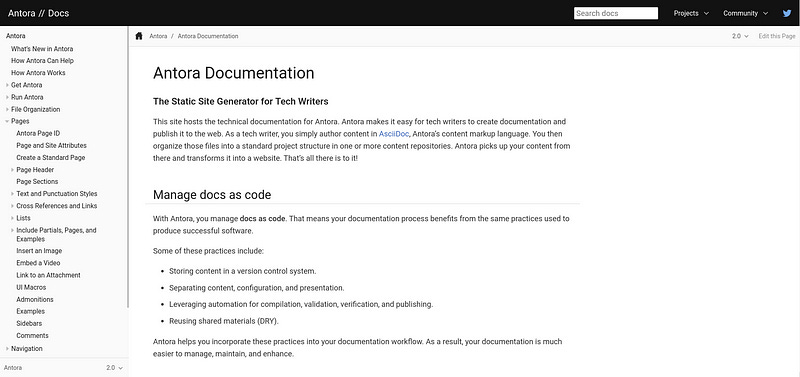Open the Antora Page ID page

[38, 134]
